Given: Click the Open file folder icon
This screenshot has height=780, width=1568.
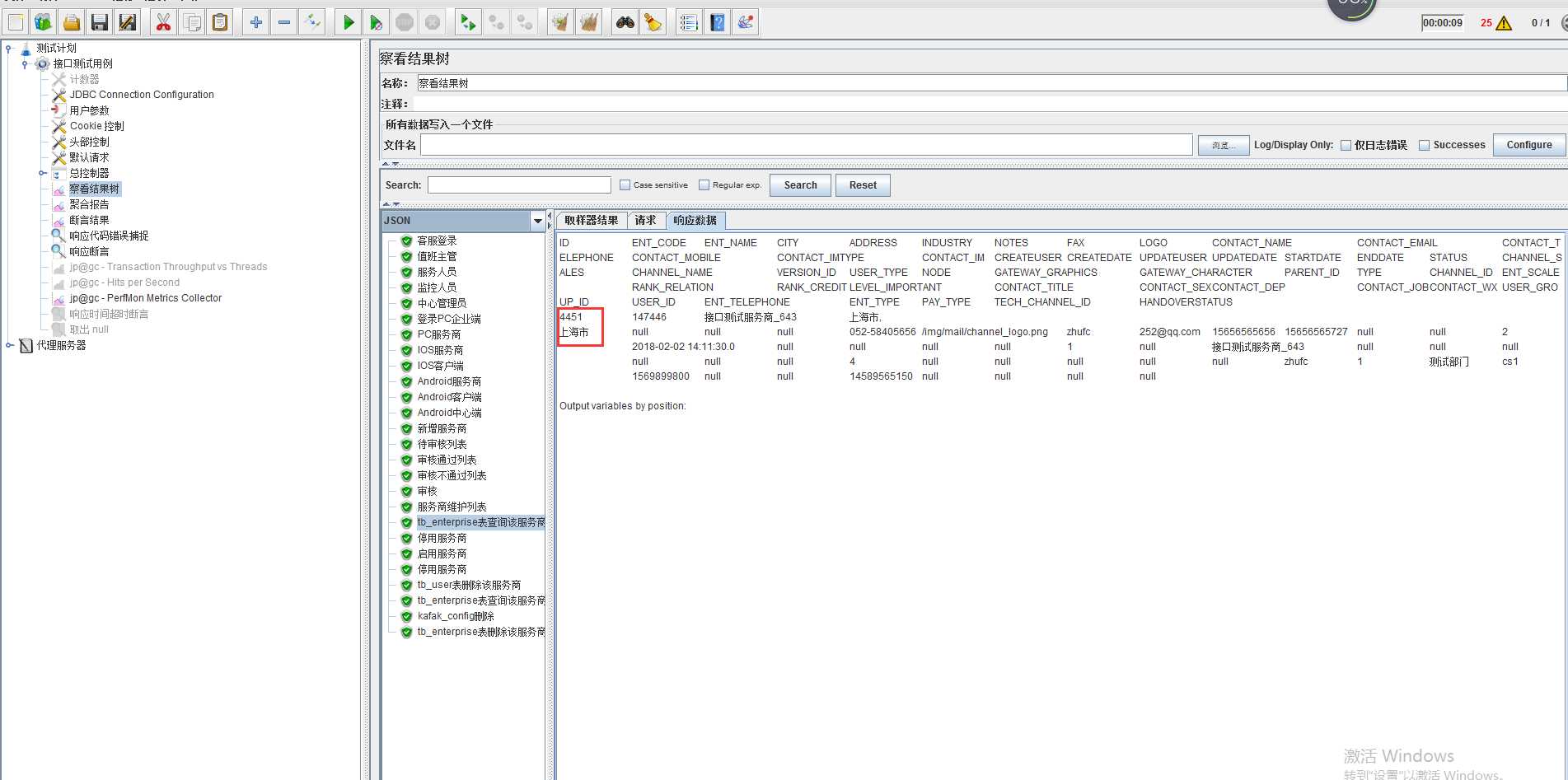Looking at the screenshot, I should pyautogui.click(x=72, y=22).
